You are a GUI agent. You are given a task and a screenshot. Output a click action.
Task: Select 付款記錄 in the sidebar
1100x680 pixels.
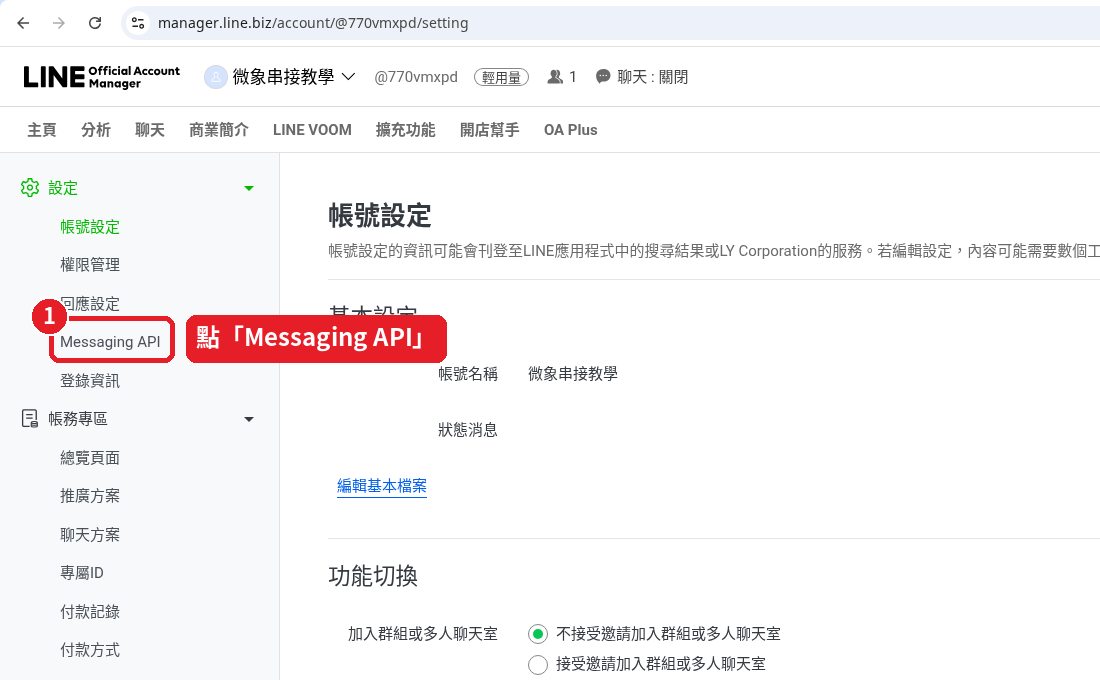click(90, 611)
